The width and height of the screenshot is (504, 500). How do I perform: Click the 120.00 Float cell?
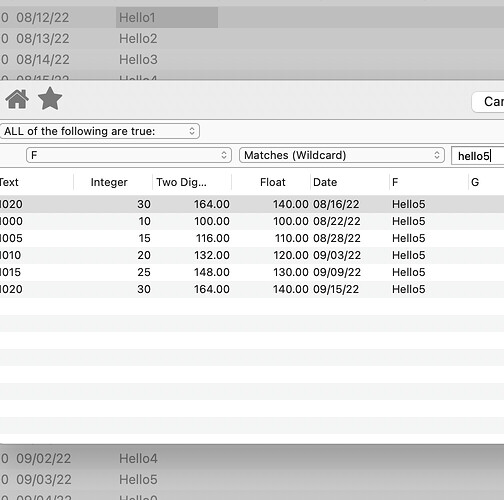291,255
